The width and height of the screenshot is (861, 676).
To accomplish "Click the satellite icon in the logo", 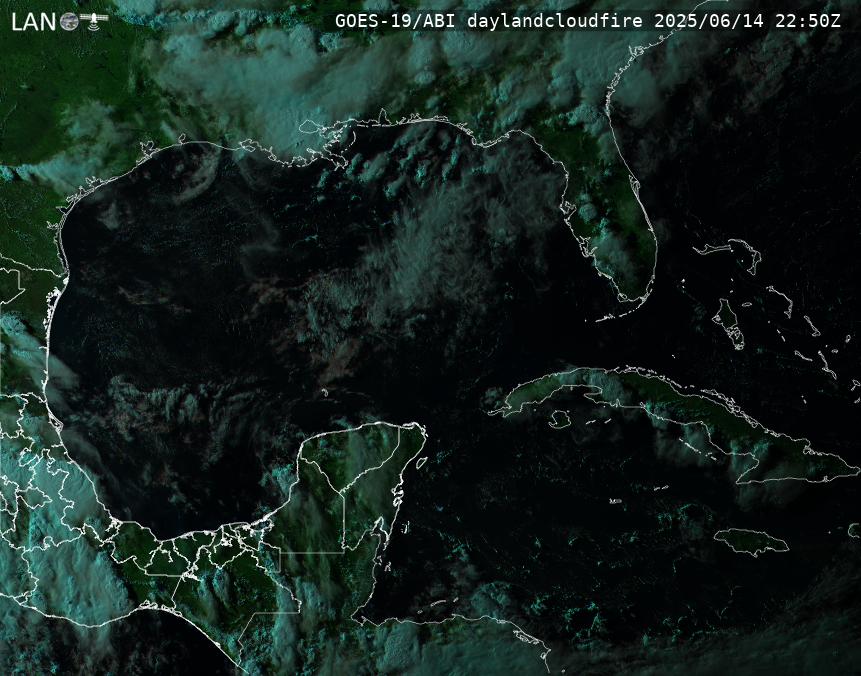I will 94,20.
